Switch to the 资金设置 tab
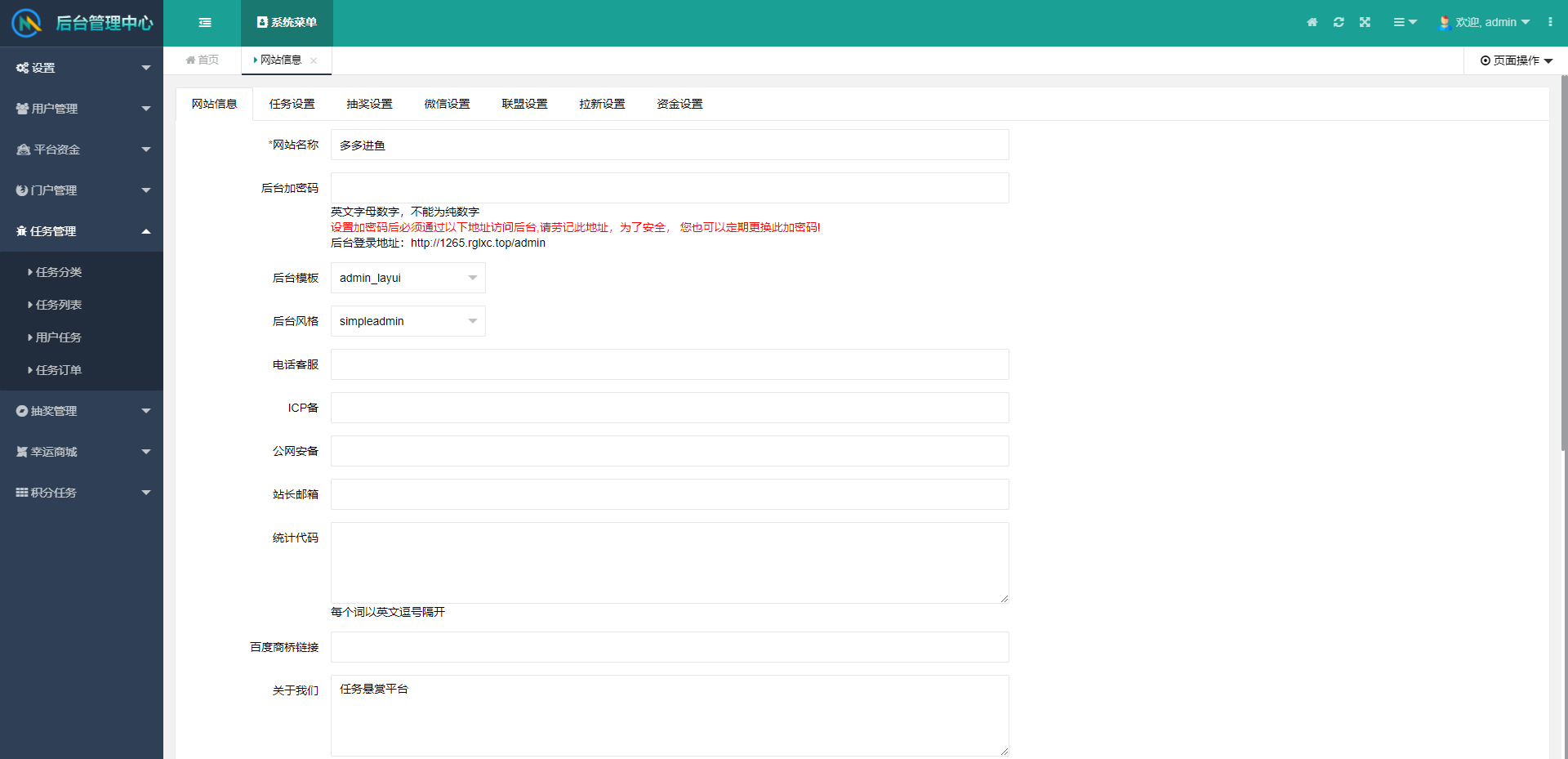This screenshot has width=1568, height=759. (x=679, y=104)
